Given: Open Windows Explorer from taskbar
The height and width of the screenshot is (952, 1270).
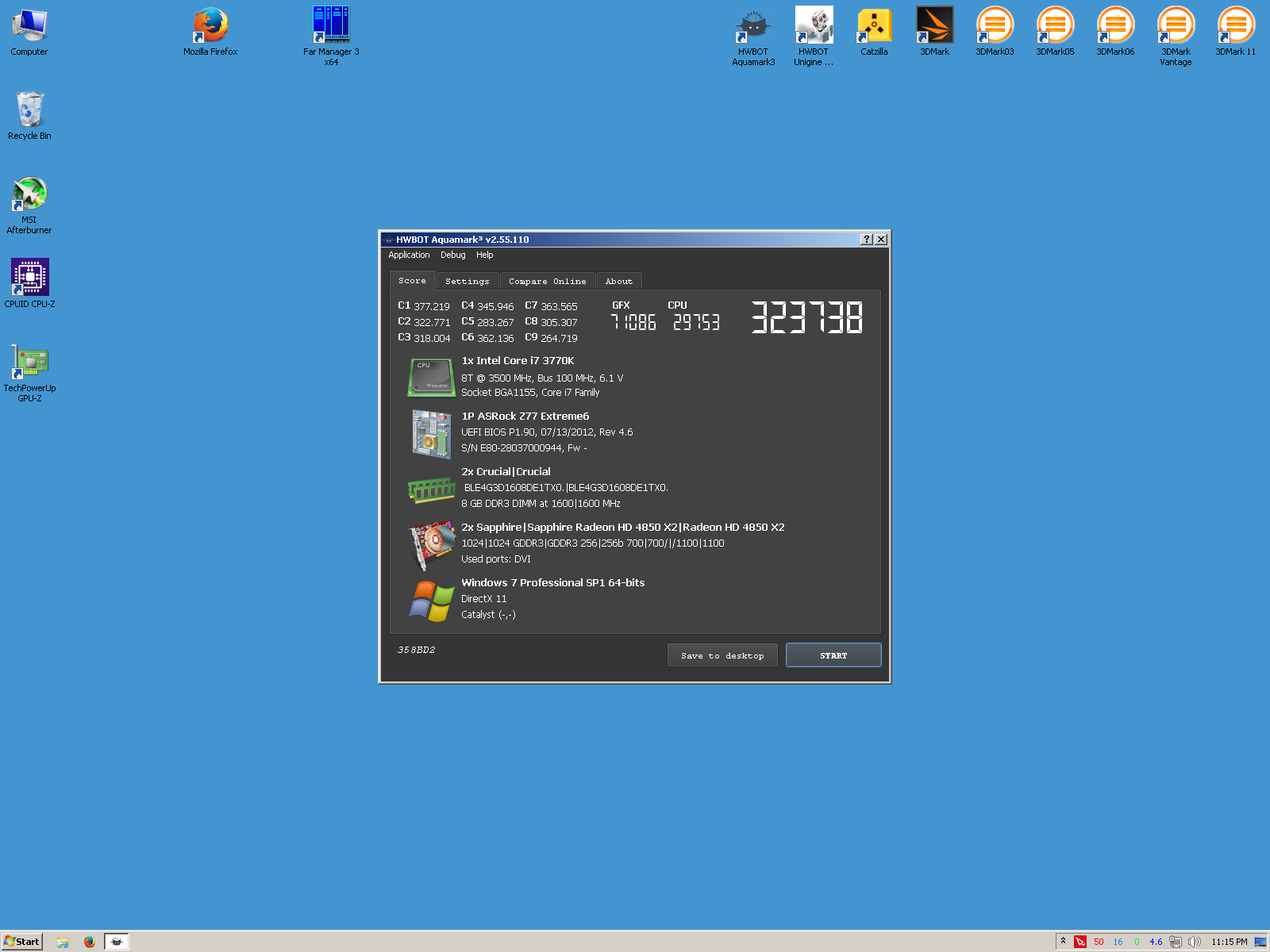Looking at the screenshot, I should (63, 942).
